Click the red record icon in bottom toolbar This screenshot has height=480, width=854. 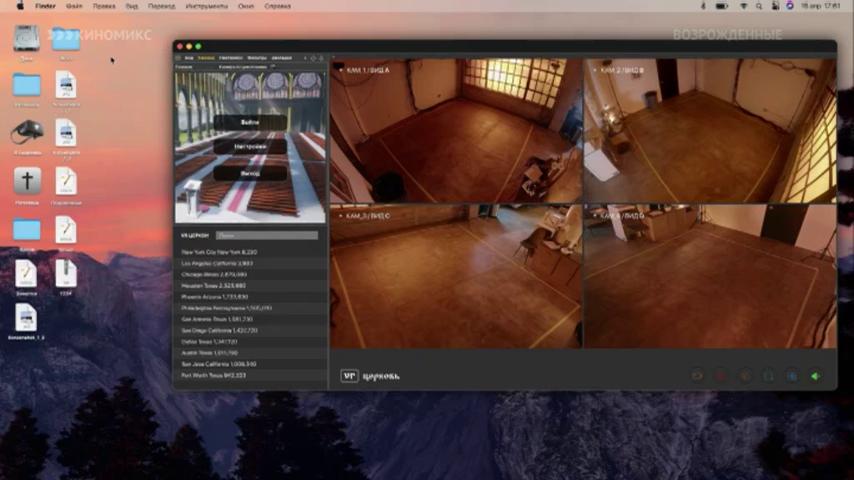[x=720, y=376]
